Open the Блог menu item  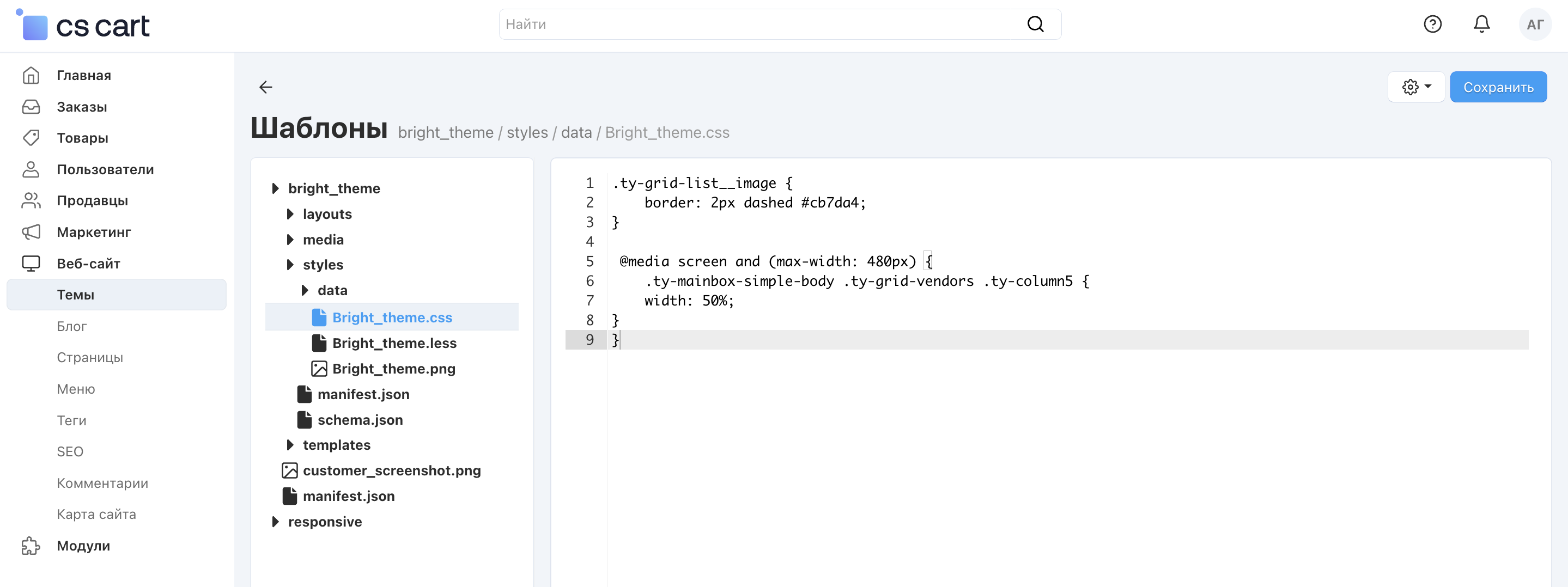72,326
